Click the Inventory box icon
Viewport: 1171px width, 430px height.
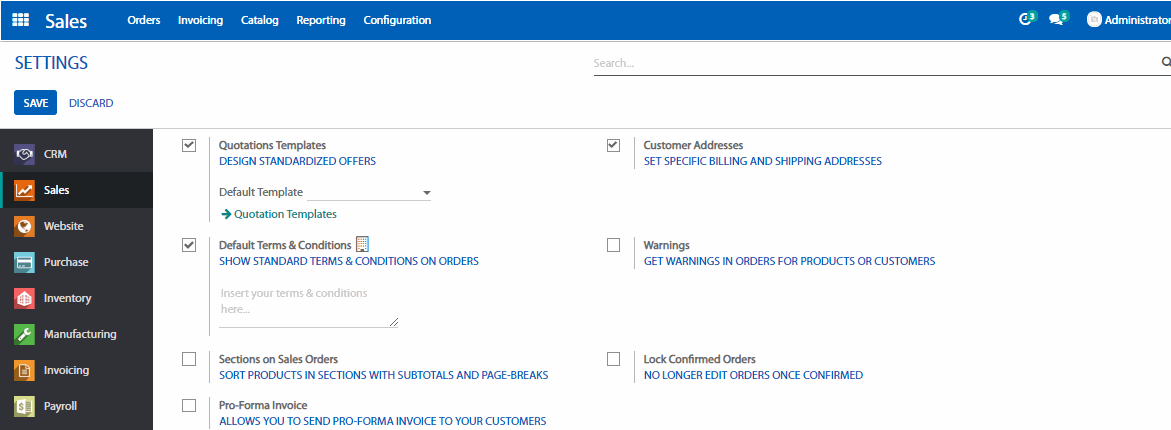(x=25, y=298)
